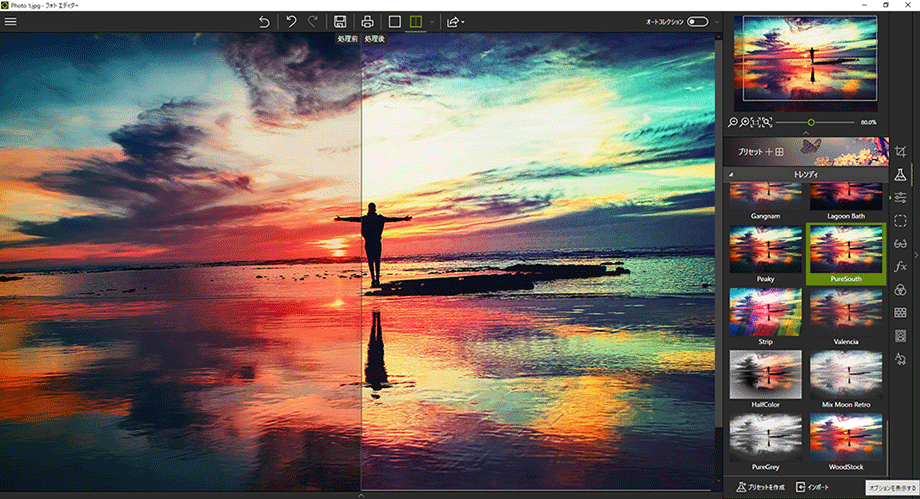The image size is (920, 499).
Task: Open the Crop tool
Action: pos(900,151)
